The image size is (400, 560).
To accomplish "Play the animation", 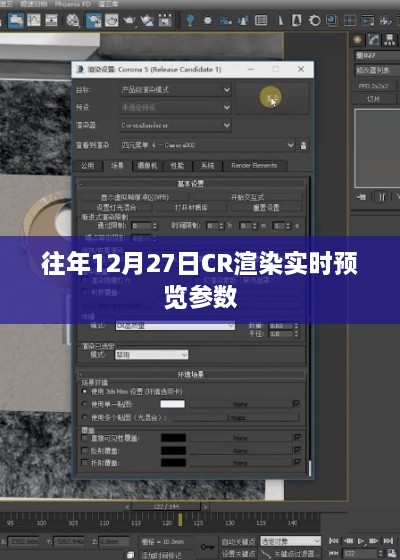I will pos(361,540).
